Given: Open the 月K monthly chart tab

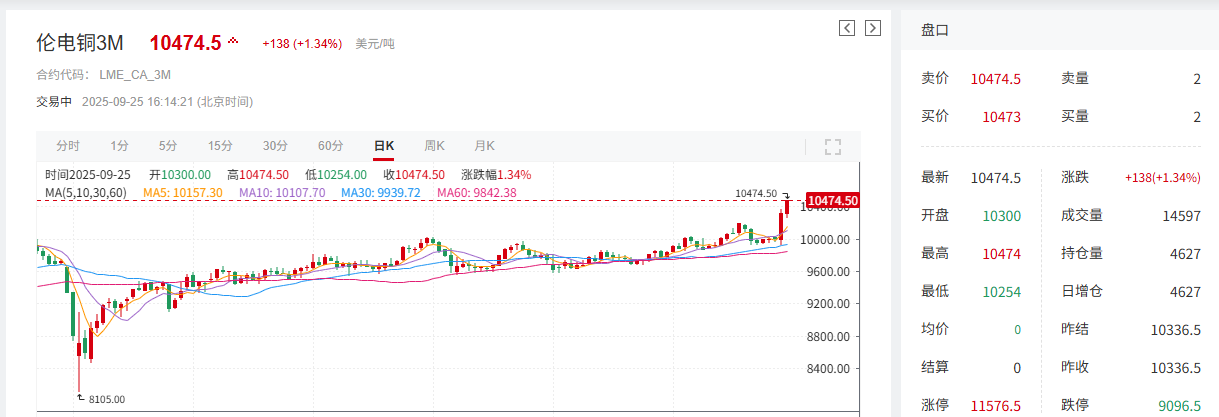Looking at the screenshot, I should (x=485, y=146).
